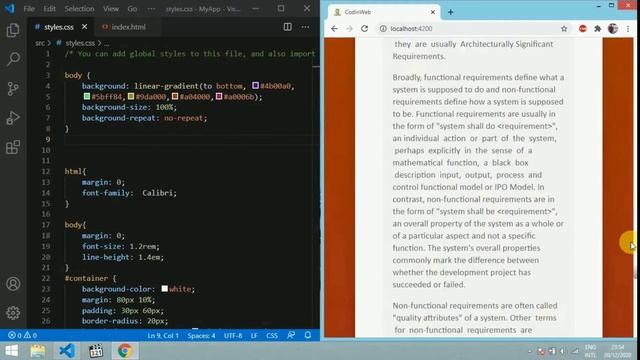Show errors and warnings in status bar

(x=22, y=336)
